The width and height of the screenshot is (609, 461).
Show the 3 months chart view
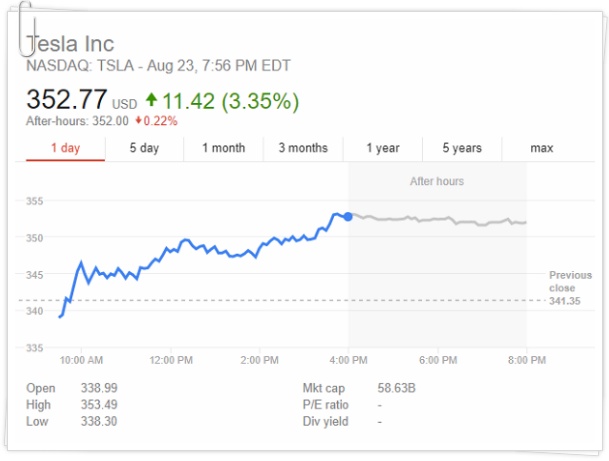(303, 148)
